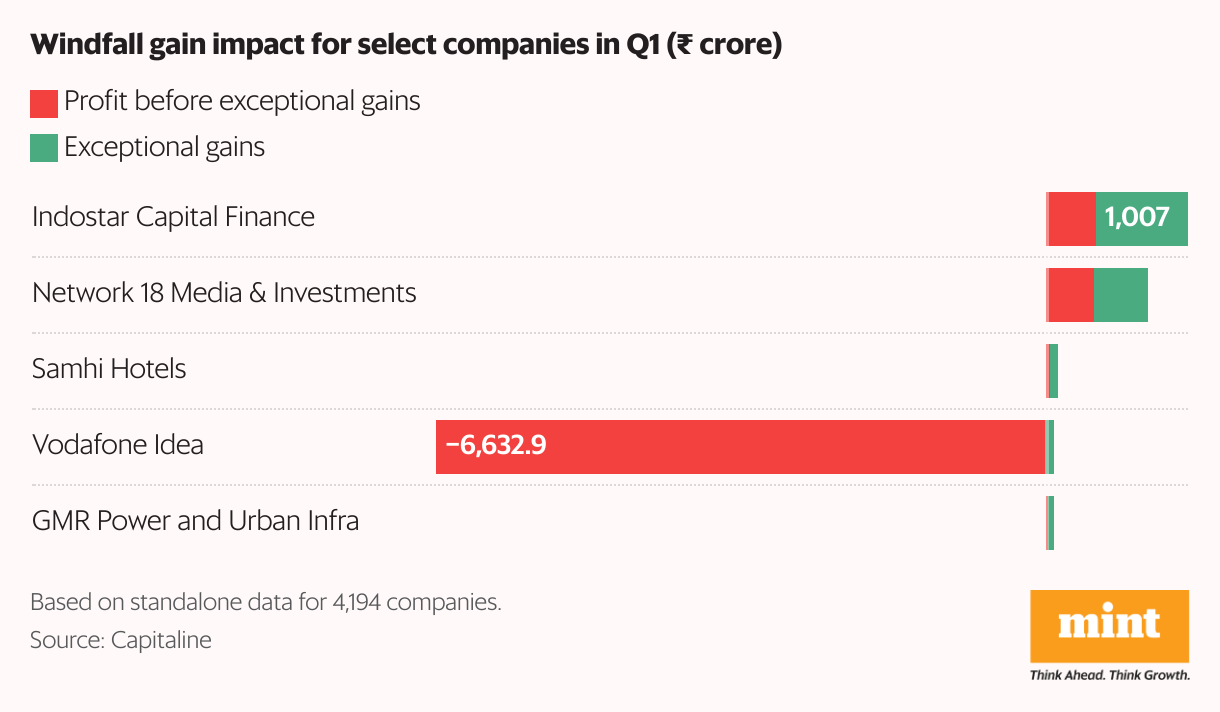This screenshot has height=712, width=1220.
Task: Click Indostar Capital Finance row label
Action: [x=173, y=217]
